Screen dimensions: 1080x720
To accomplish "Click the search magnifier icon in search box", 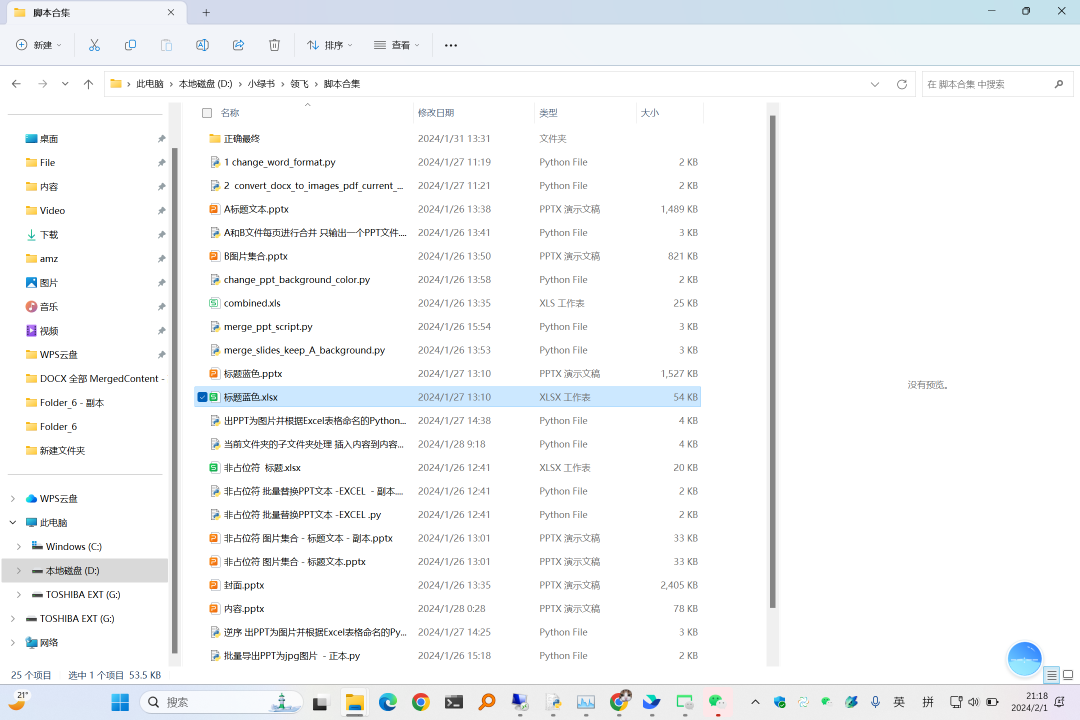I will pyautogui.click(x=1059, y=84).
